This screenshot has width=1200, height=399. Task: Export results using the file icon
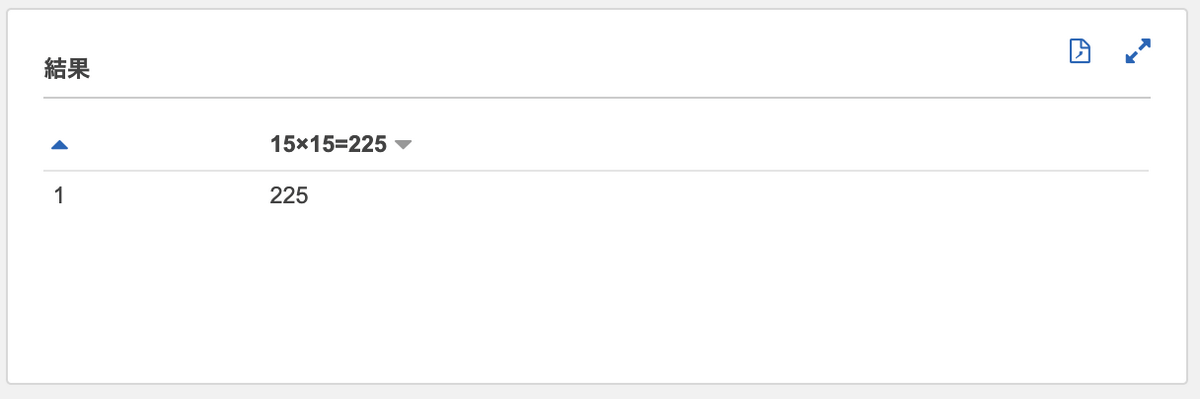1080,51
